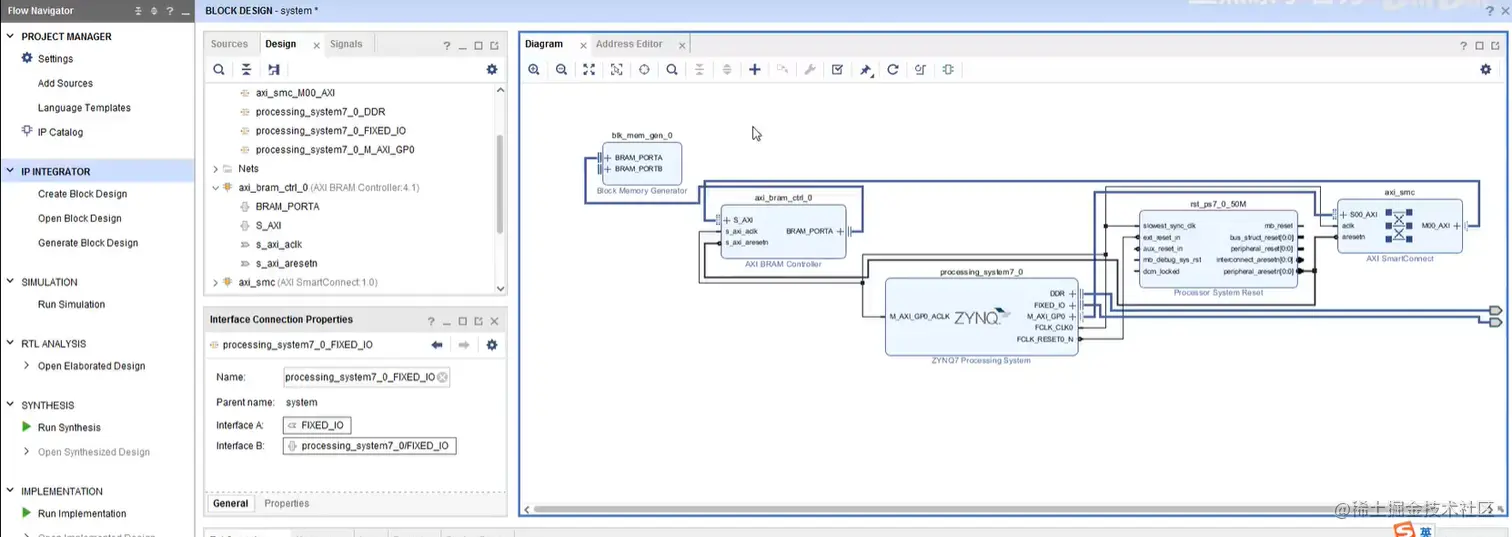Collapse IP INTEGRATOR section

[11, 172]
